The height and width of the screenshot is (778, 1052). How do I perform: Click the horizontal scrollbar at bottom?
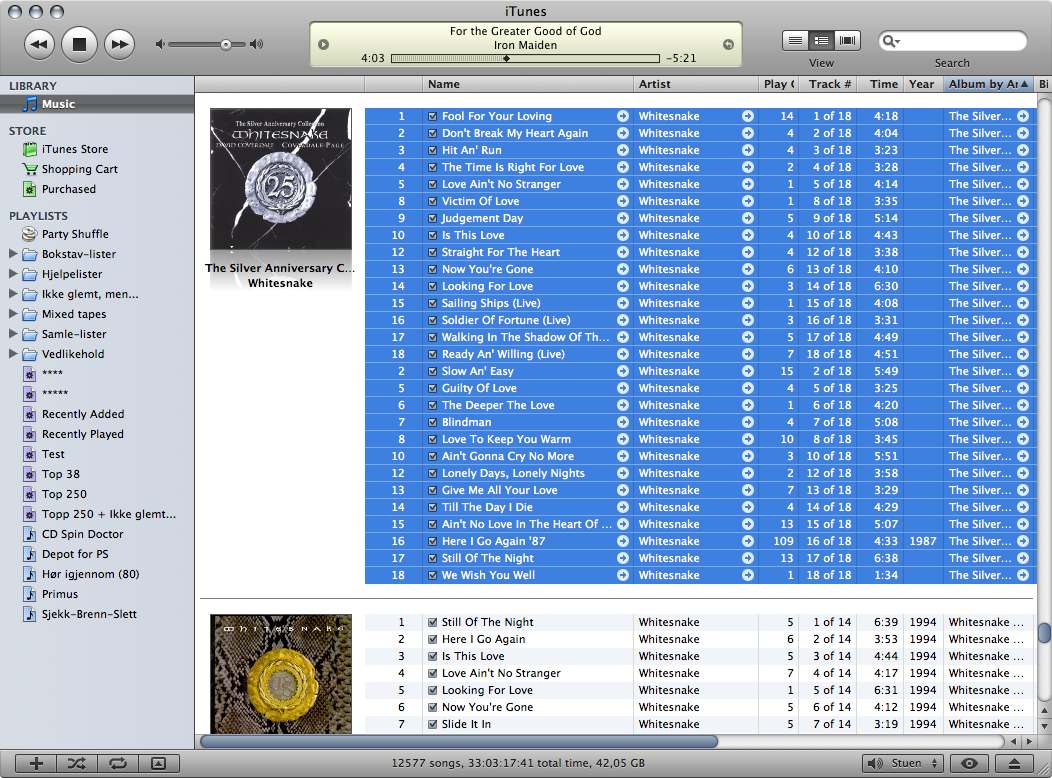pyautogui.click(x=459, y=741)
